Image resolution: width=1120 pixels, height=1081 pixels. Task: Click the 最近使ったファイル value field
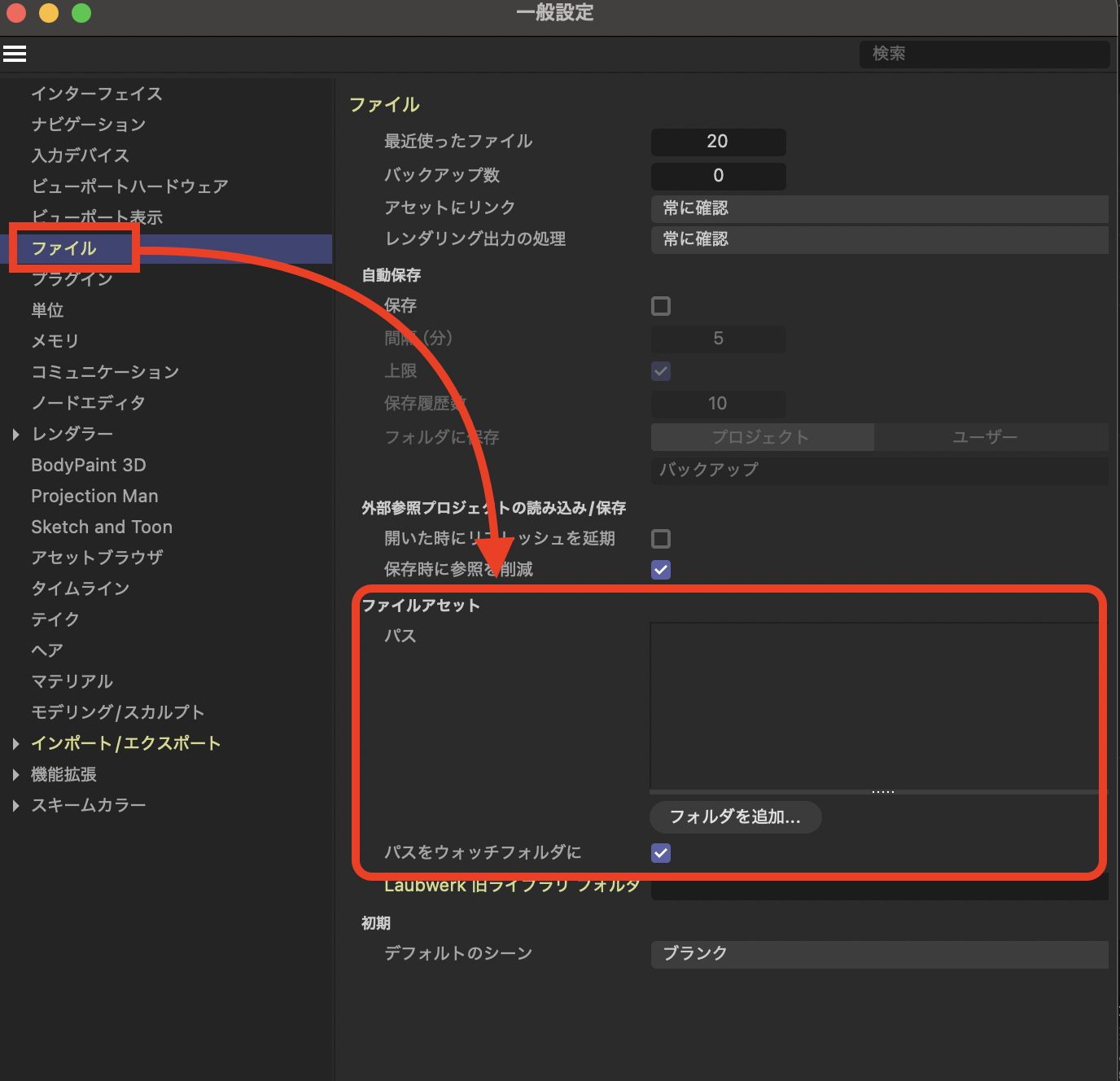(x=718, y=142)
